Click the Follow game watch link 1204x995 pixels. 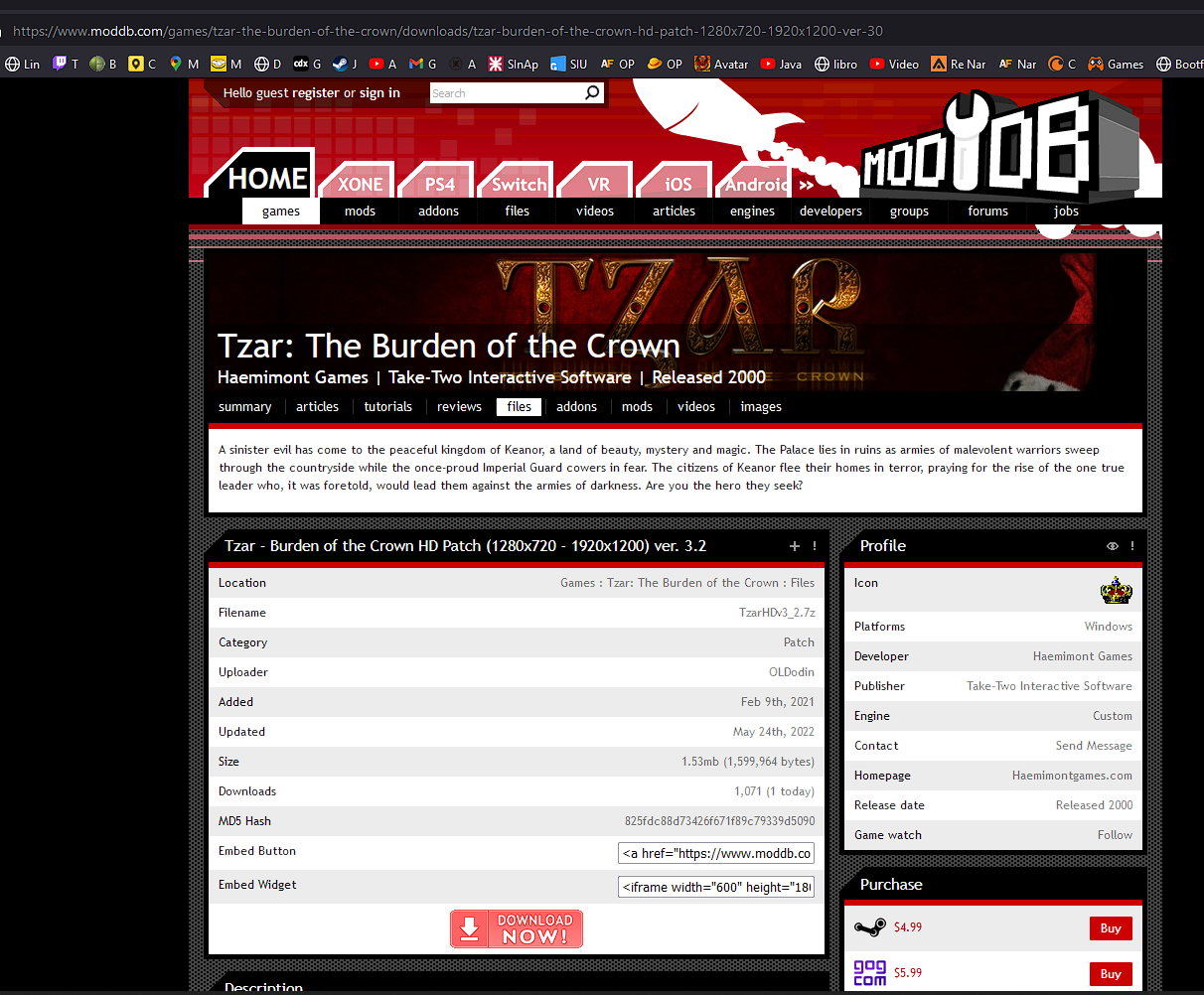(1115, 835)
